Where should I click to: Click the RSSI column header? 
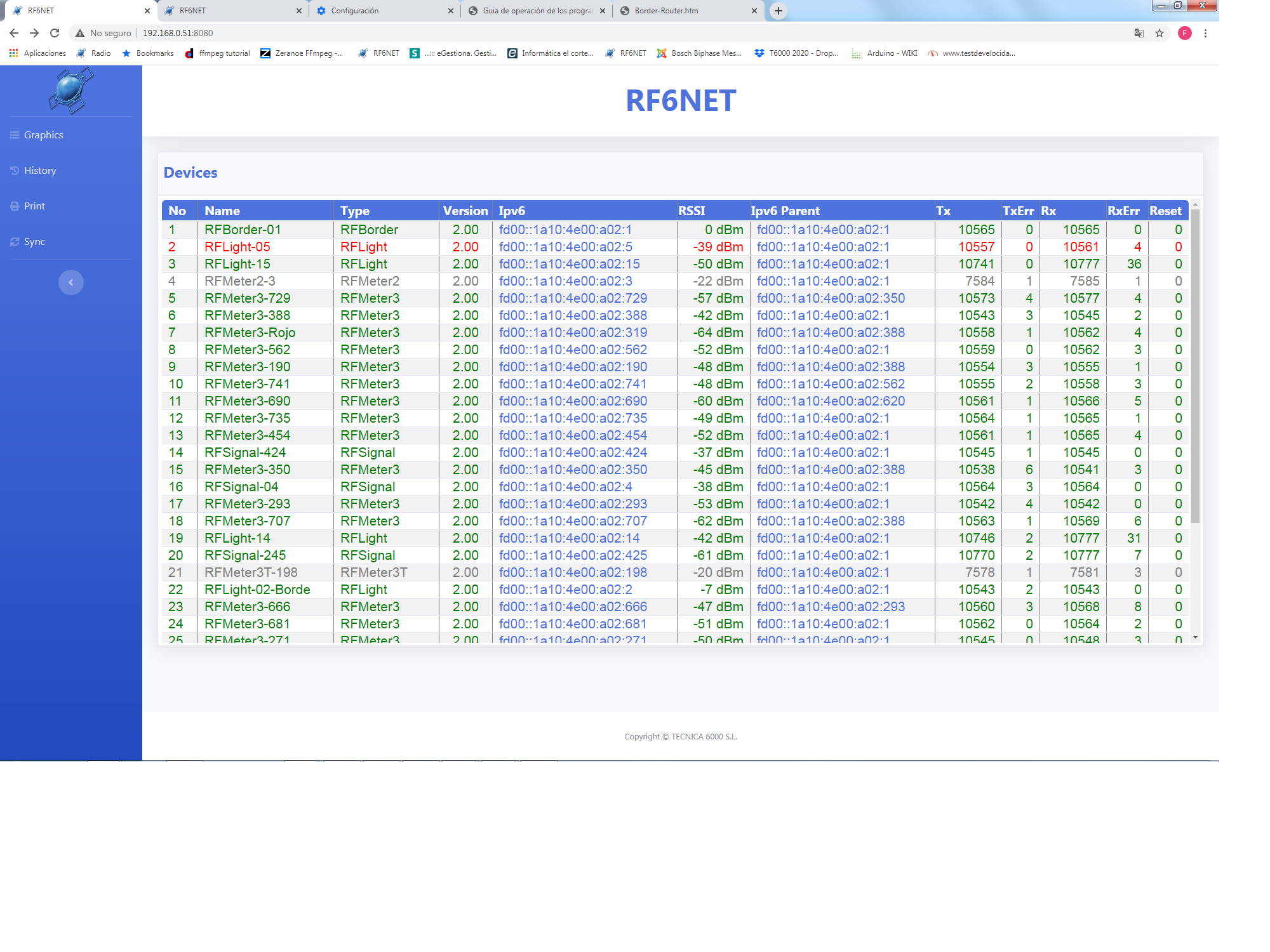[692, 211]
